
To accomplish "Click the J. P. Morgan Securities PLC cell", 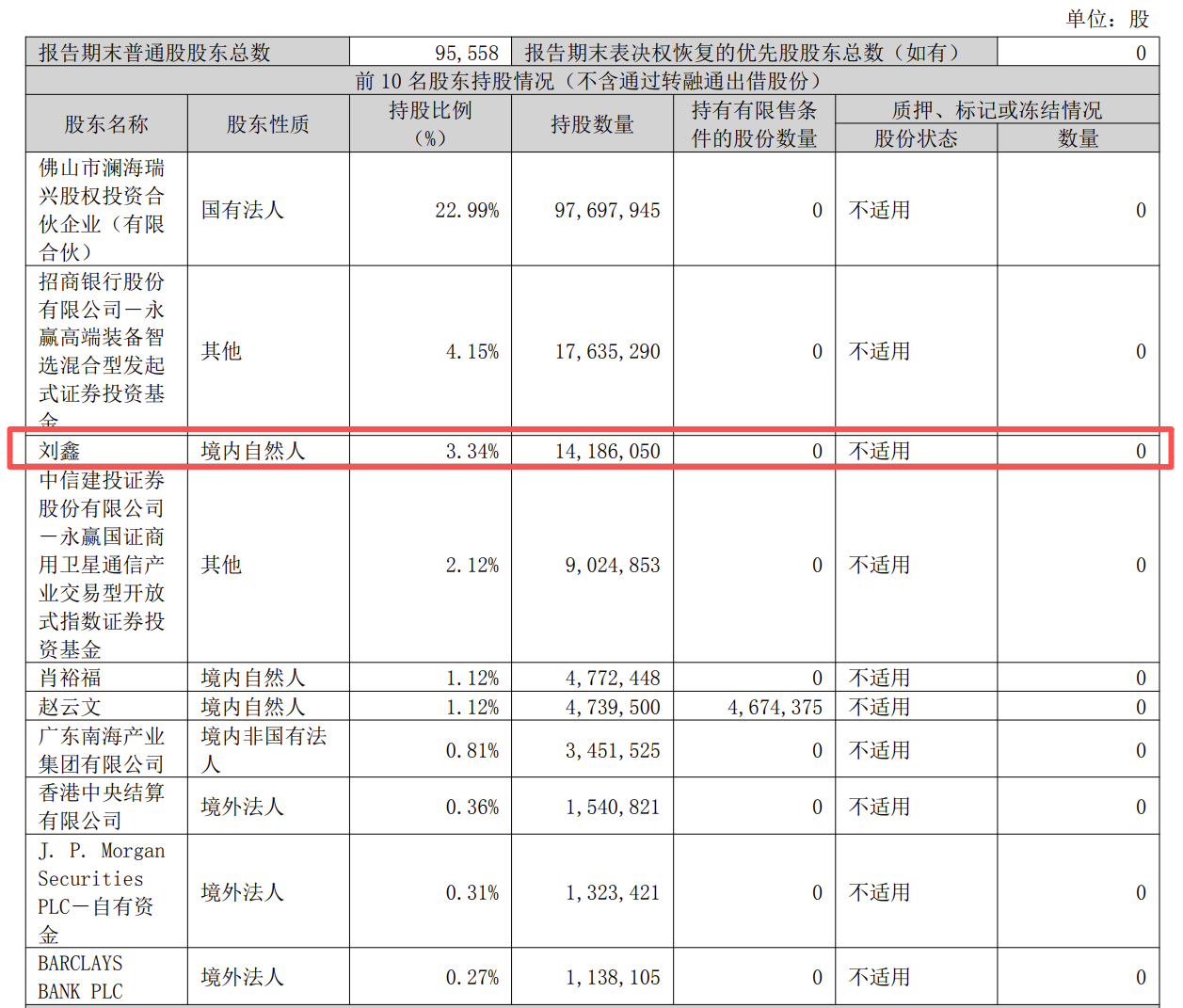I will coord(101,891).
